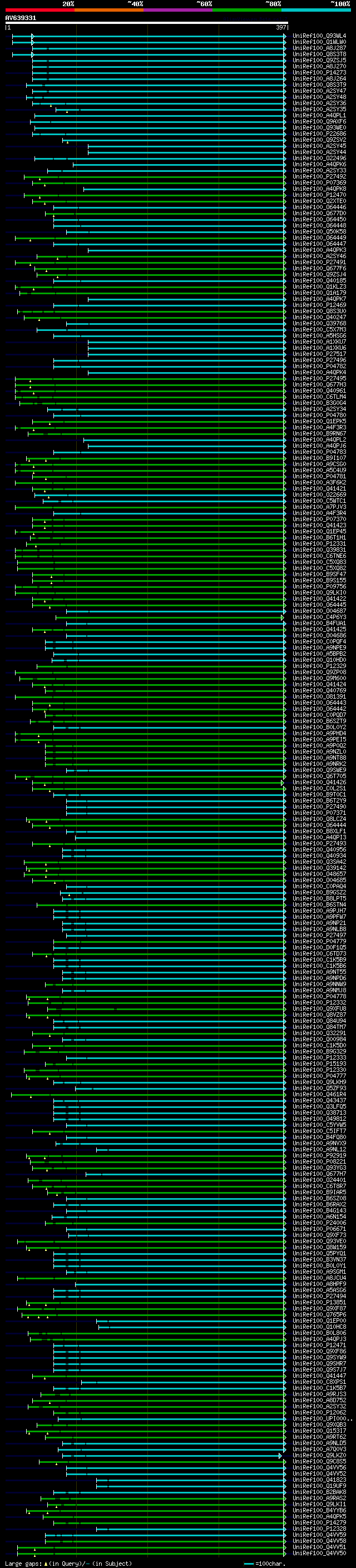
Task: Click the green alignment bar for UniRef100_P27492
Action: [x=155, y=176]
